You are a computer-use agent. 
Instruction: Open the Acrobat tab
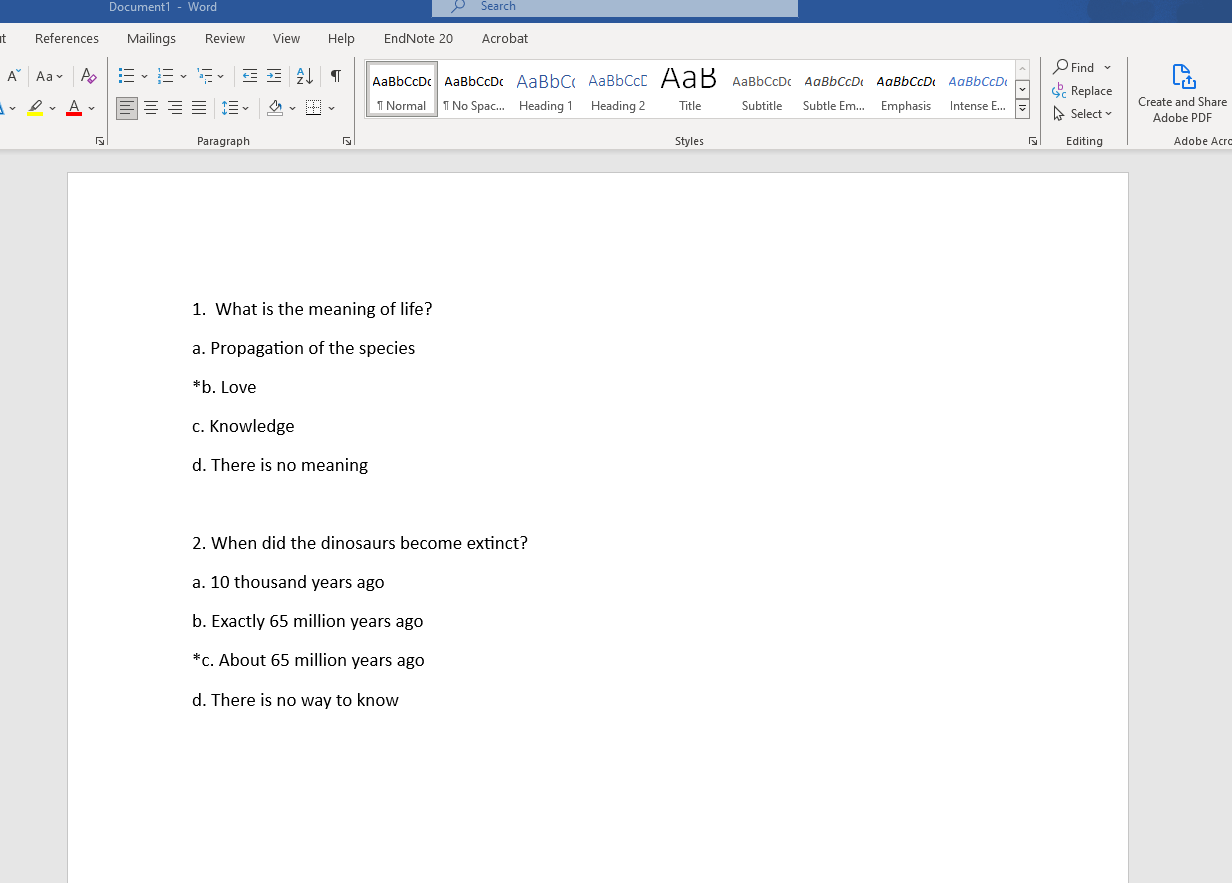[x=505, y=38]
